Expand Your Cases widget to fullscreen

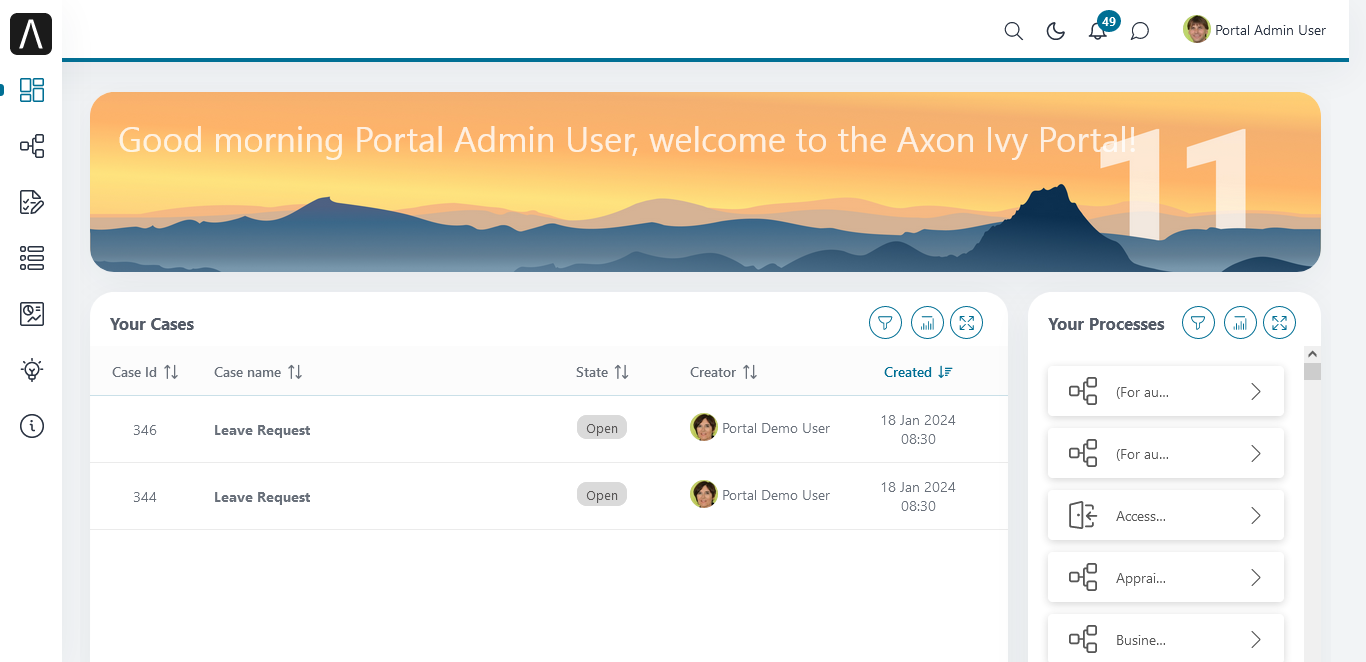[967, 323]
